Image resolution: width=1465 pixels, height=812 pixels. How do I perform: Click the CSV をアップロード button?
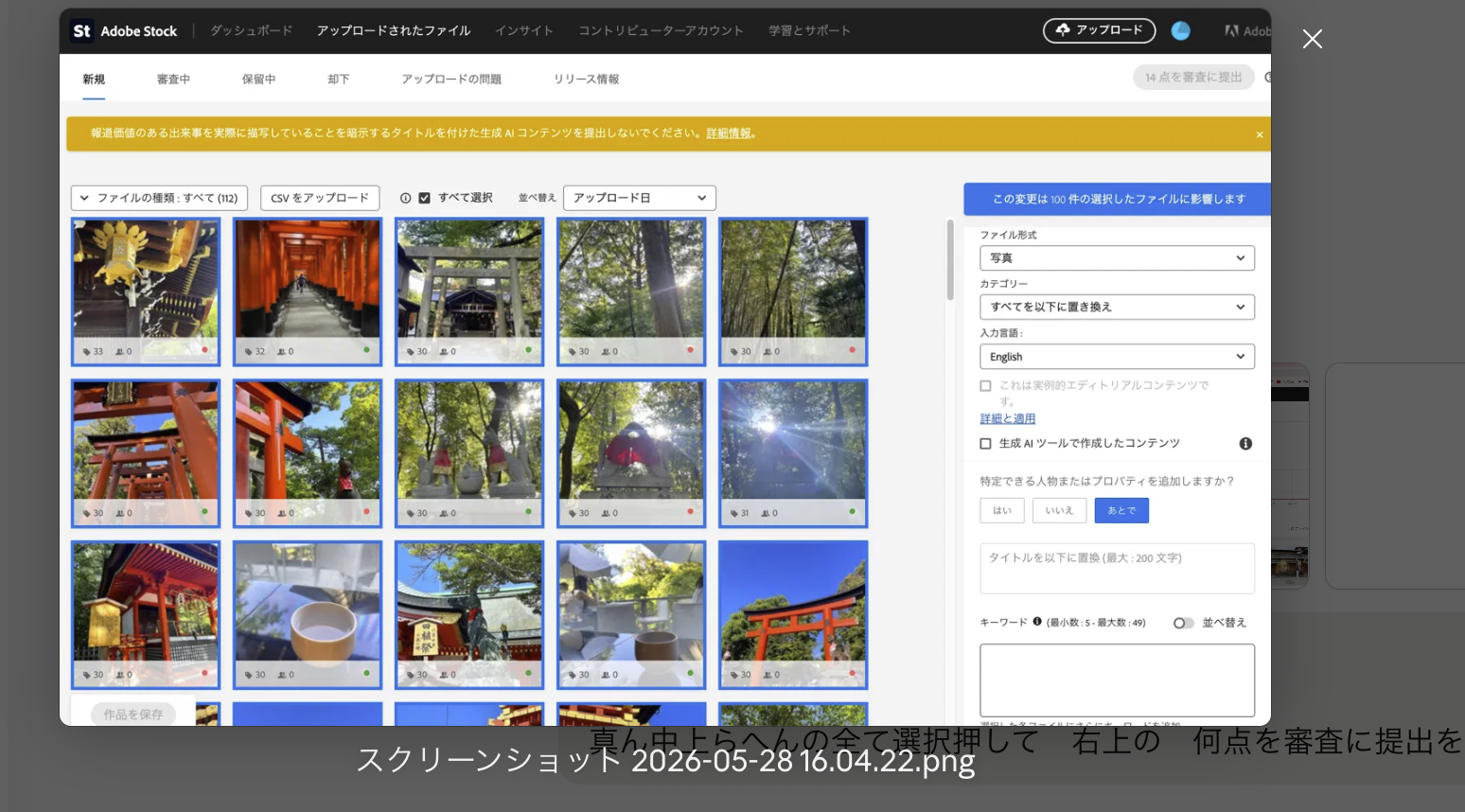click(x=320, y=198)
